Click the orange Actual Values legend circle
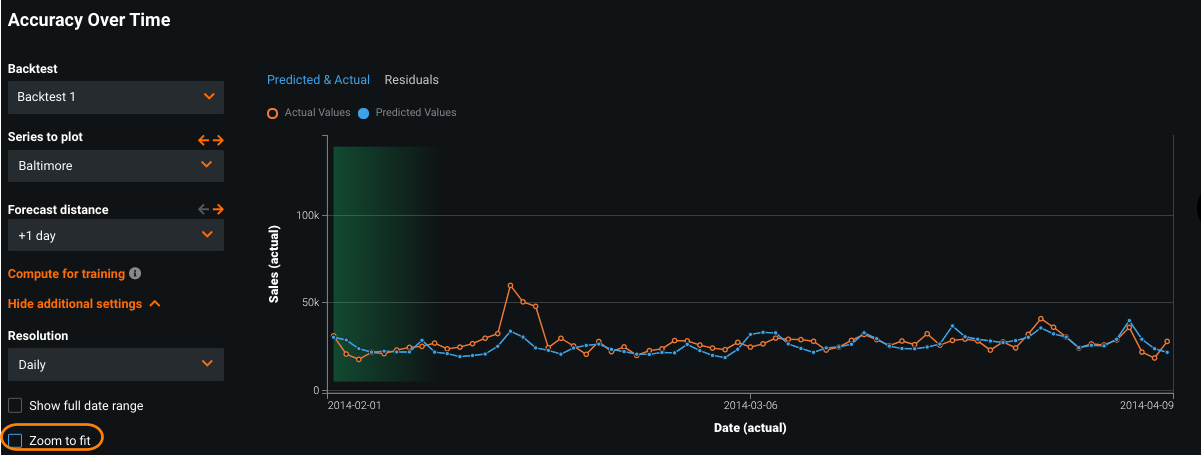This screenshot has height=455, width=1201. tap(273, 113)
